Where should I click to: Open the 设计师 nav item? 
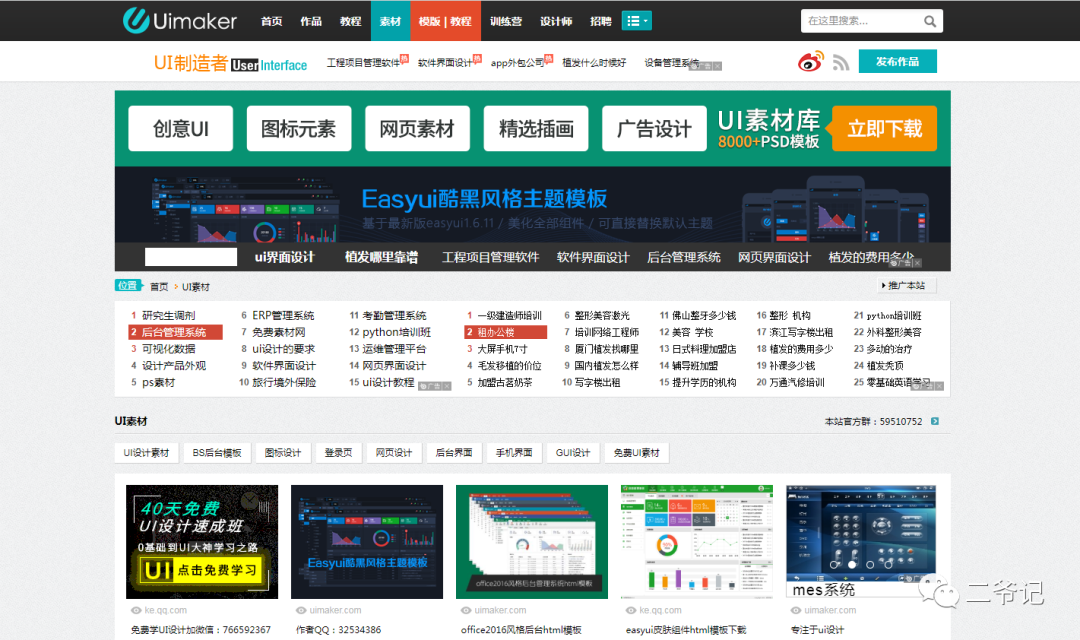[x=556, y=21]
